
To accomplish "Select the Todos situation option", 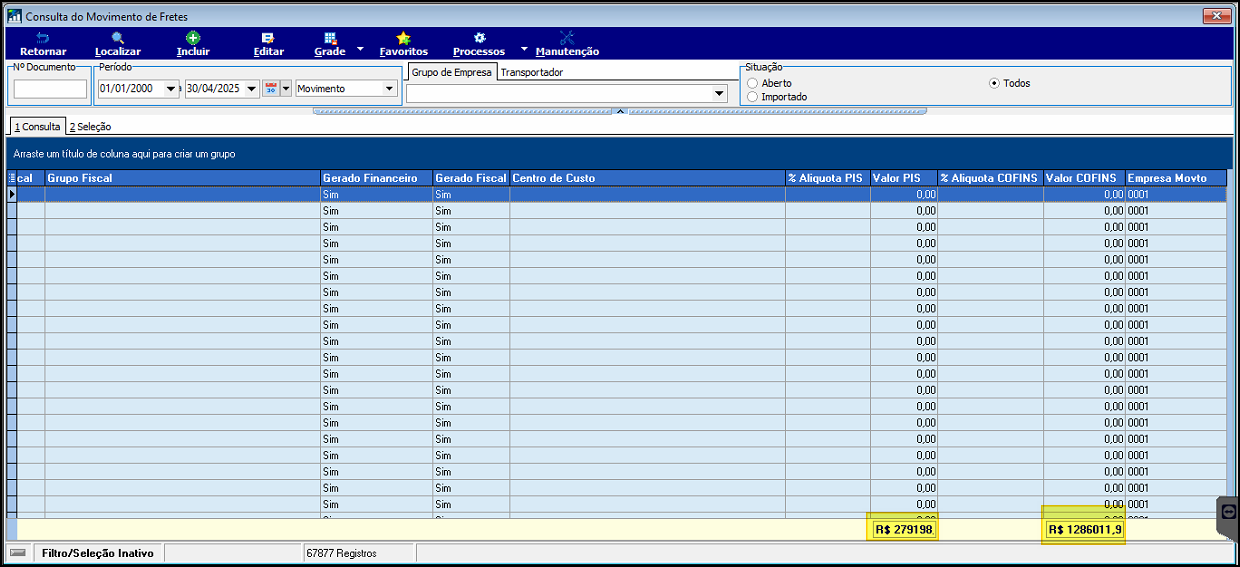I will [x=994, y=83].
